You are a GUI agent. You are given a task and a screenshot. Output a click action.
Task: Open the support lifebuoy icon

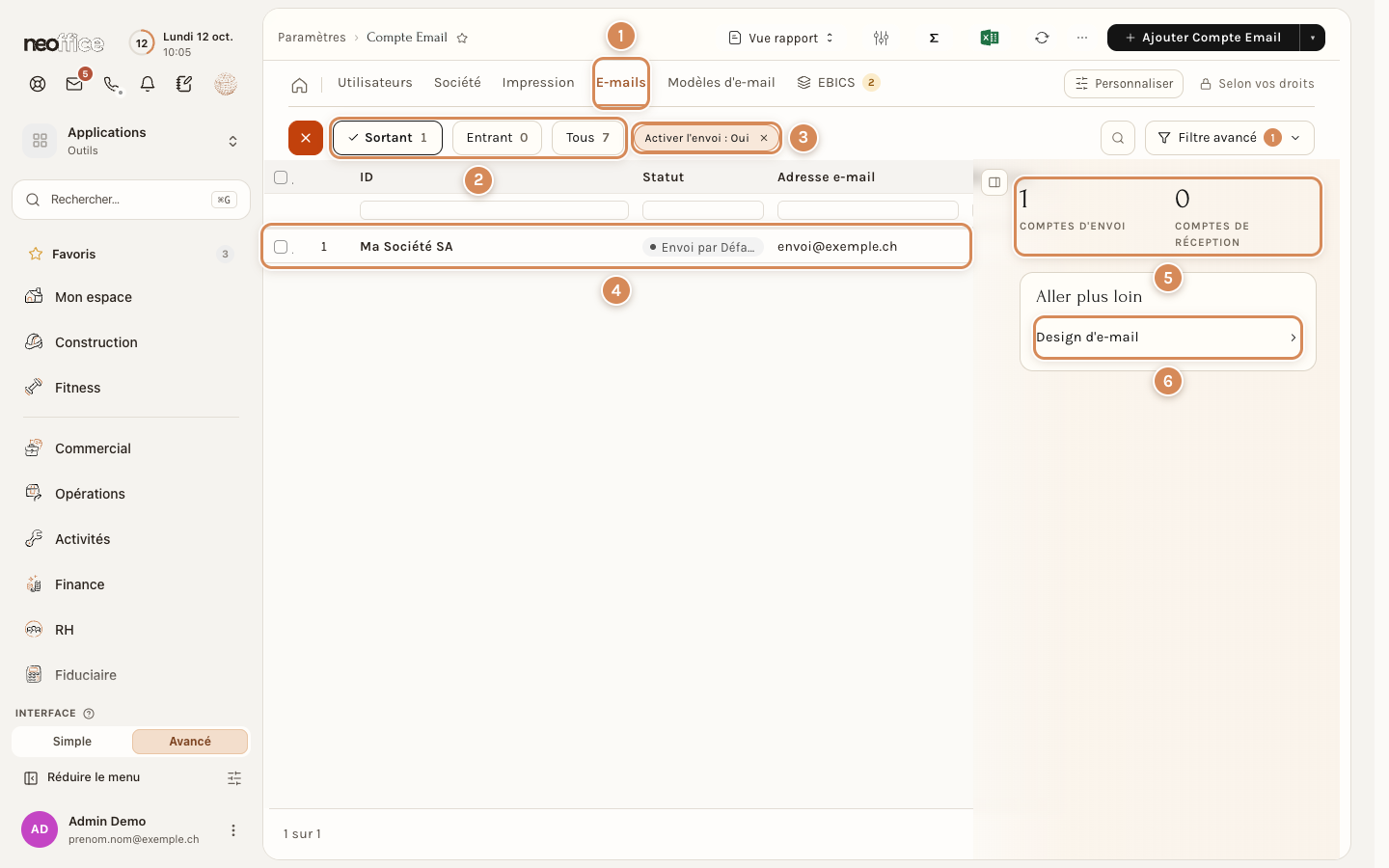pos(38,84)
